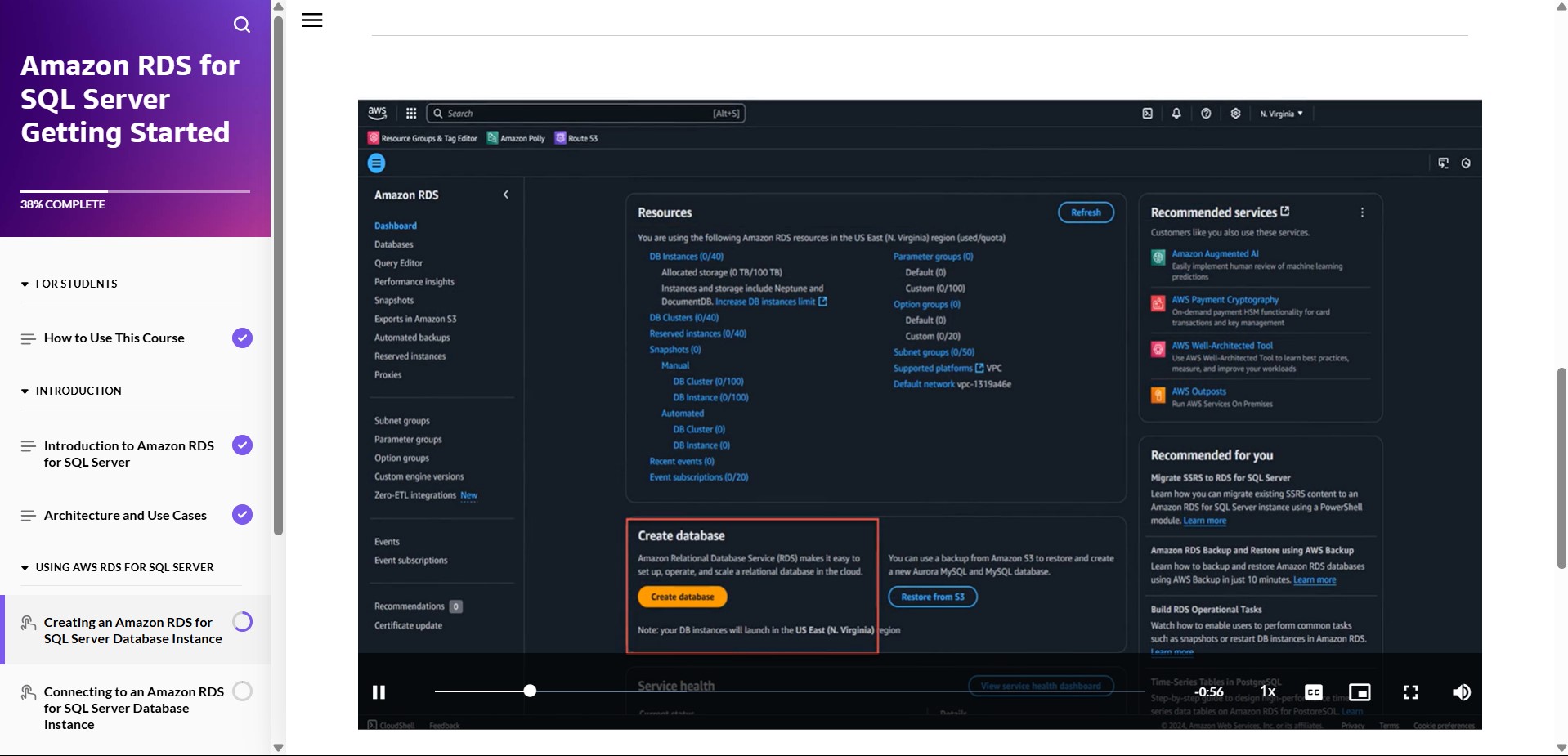Open Architecture and Use Cases lesson
The width and height of the screenshot is (1568, 756).
[125, 516]
